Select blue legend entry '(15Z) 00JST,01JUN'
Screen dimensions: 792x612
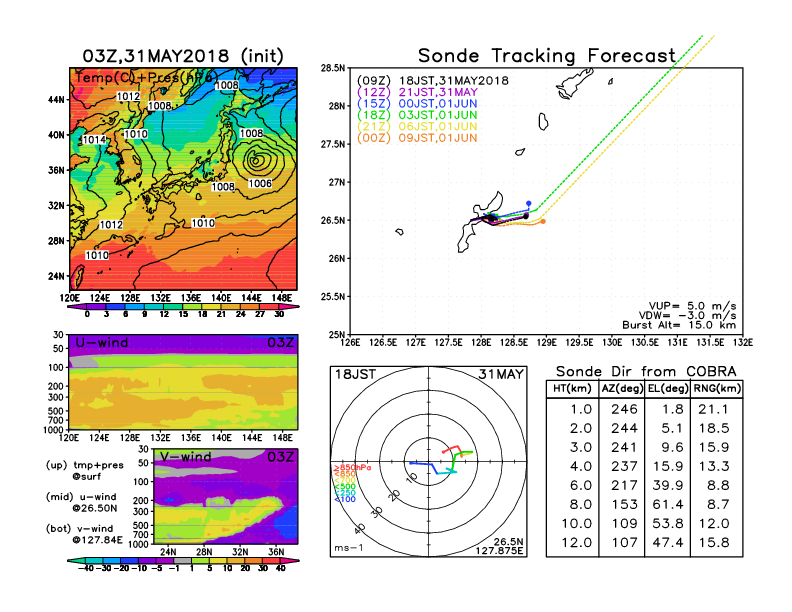click(417, 104)
